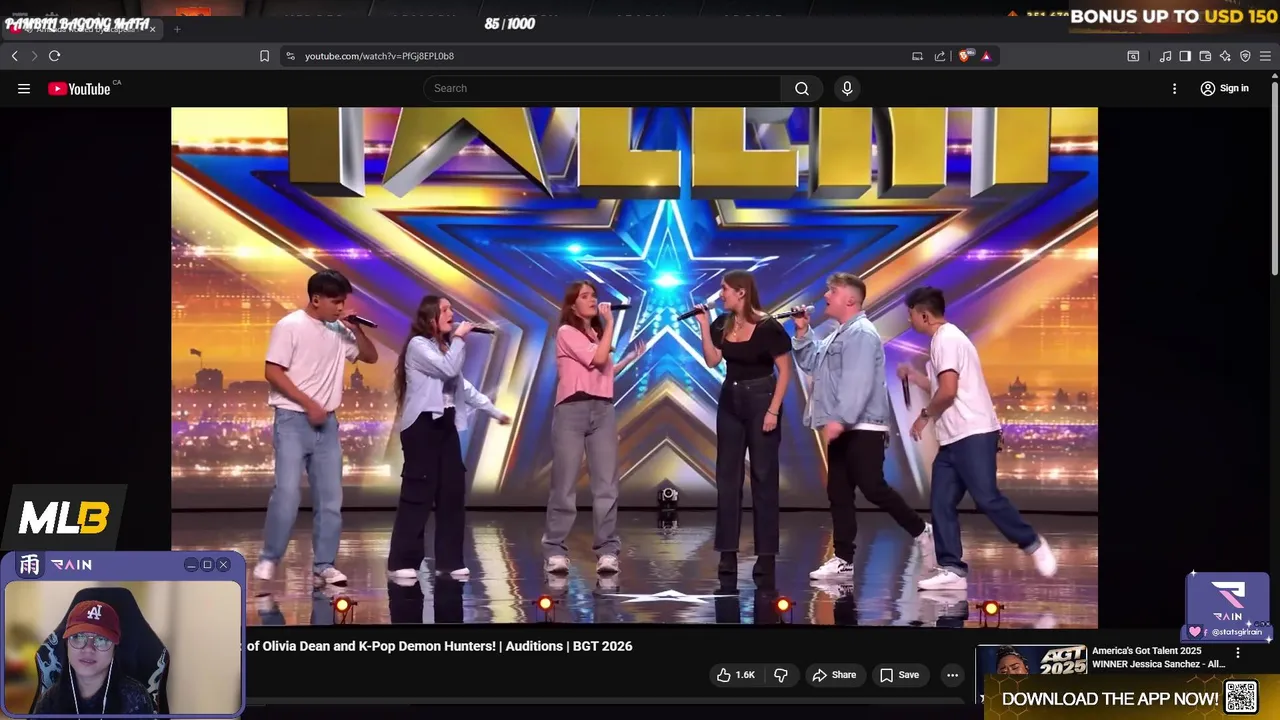This screenshot has height=720, width=1280.
Task: Save the video to a playlist
Action: pyautogui.click(x=899, y=675)
